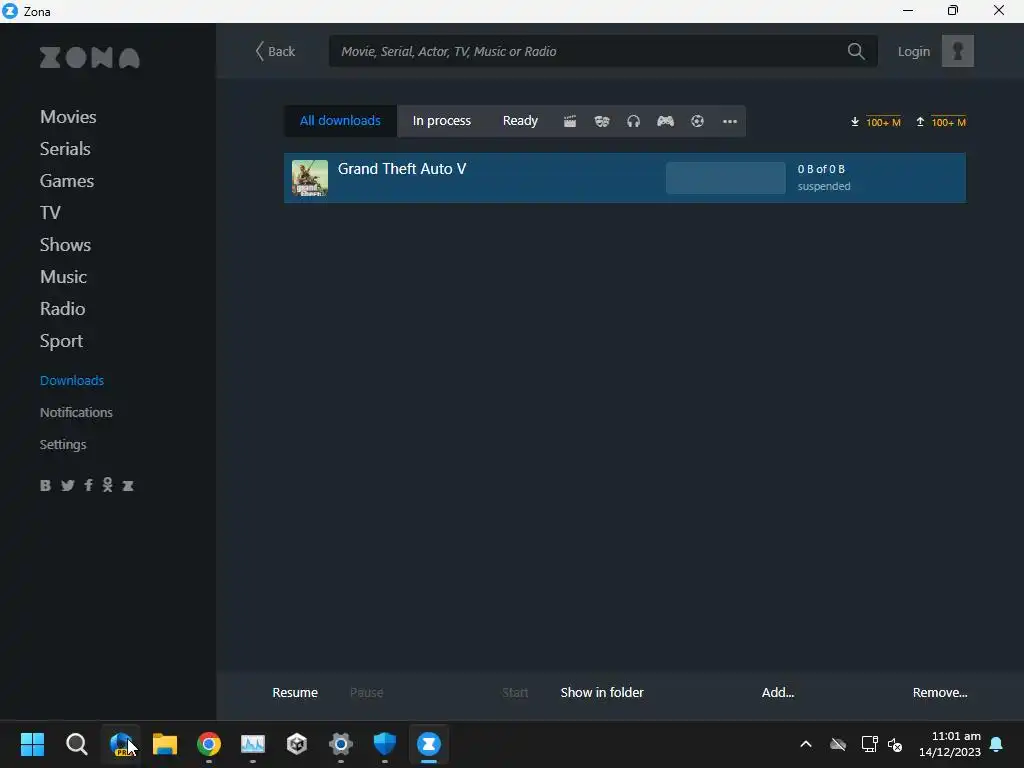This screenshot has height=768, width=1024.
Task: Filter downloads by music headphones icon
Action: tap(633, 121)
